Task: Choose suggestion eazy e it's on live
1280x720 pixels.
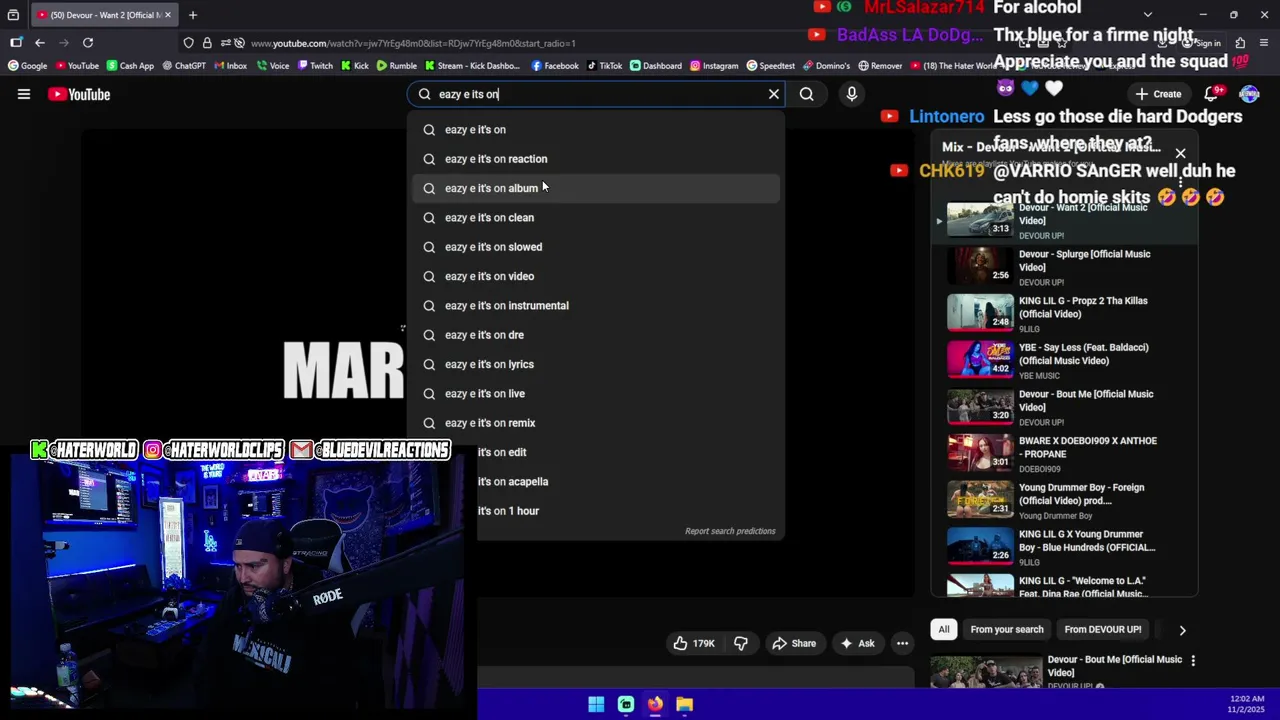Action: [x=596, y=394]
